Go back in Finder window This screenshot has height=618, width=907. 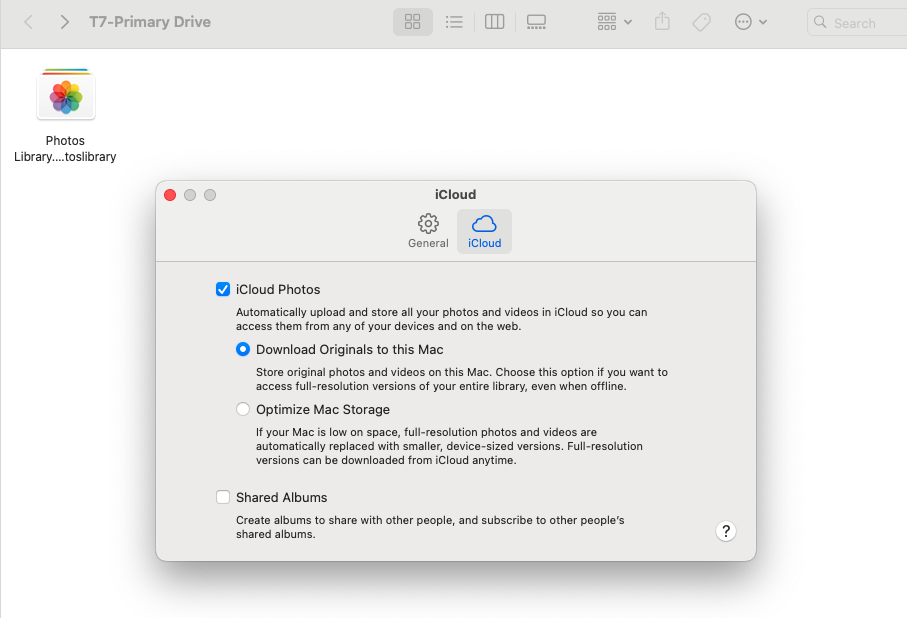28,23
